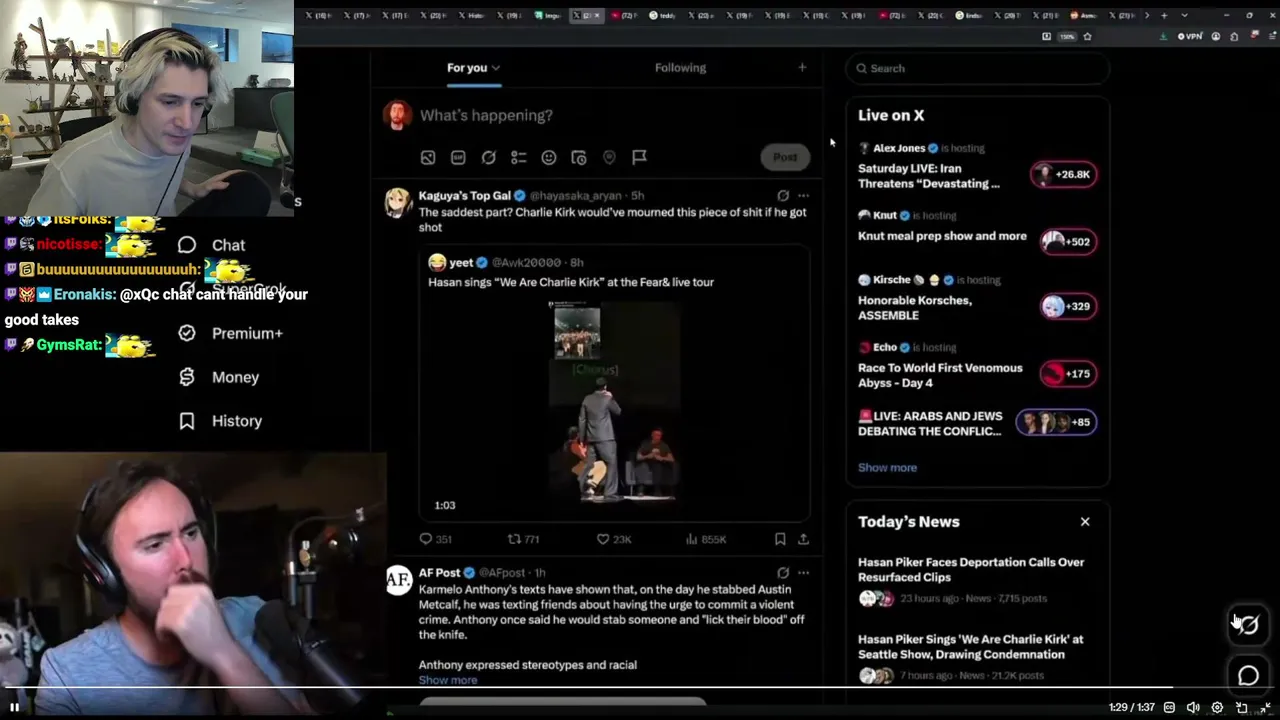The image size is (1280, 720).
Task: Show more of the AF Post tweet
Action: (x=448, y=680)
